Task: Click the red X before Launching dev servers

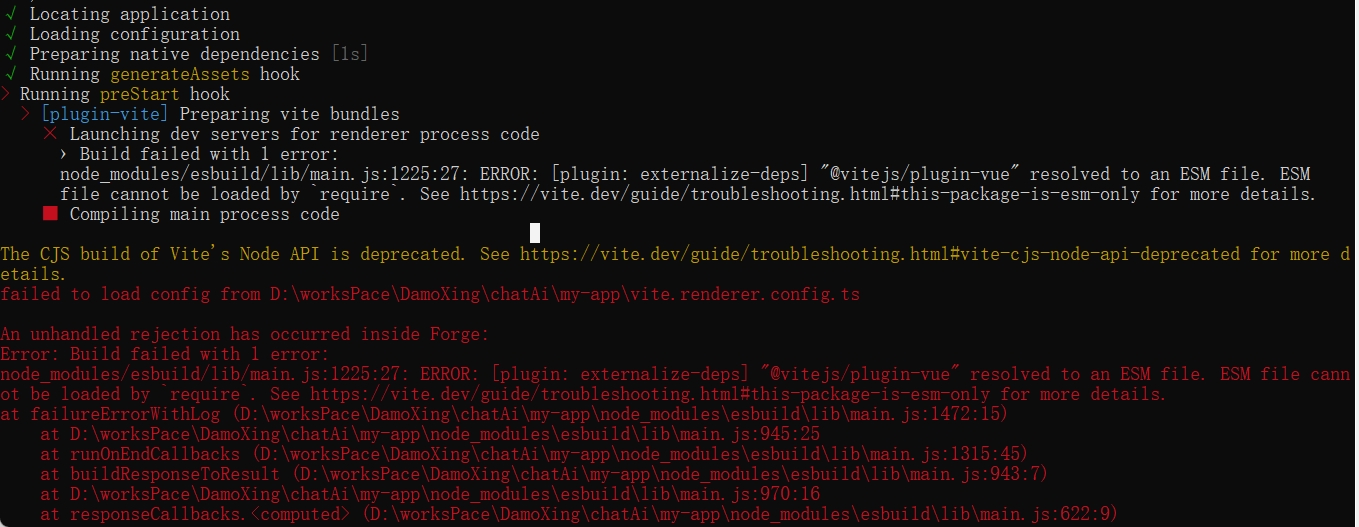Action: pos(50,134)
